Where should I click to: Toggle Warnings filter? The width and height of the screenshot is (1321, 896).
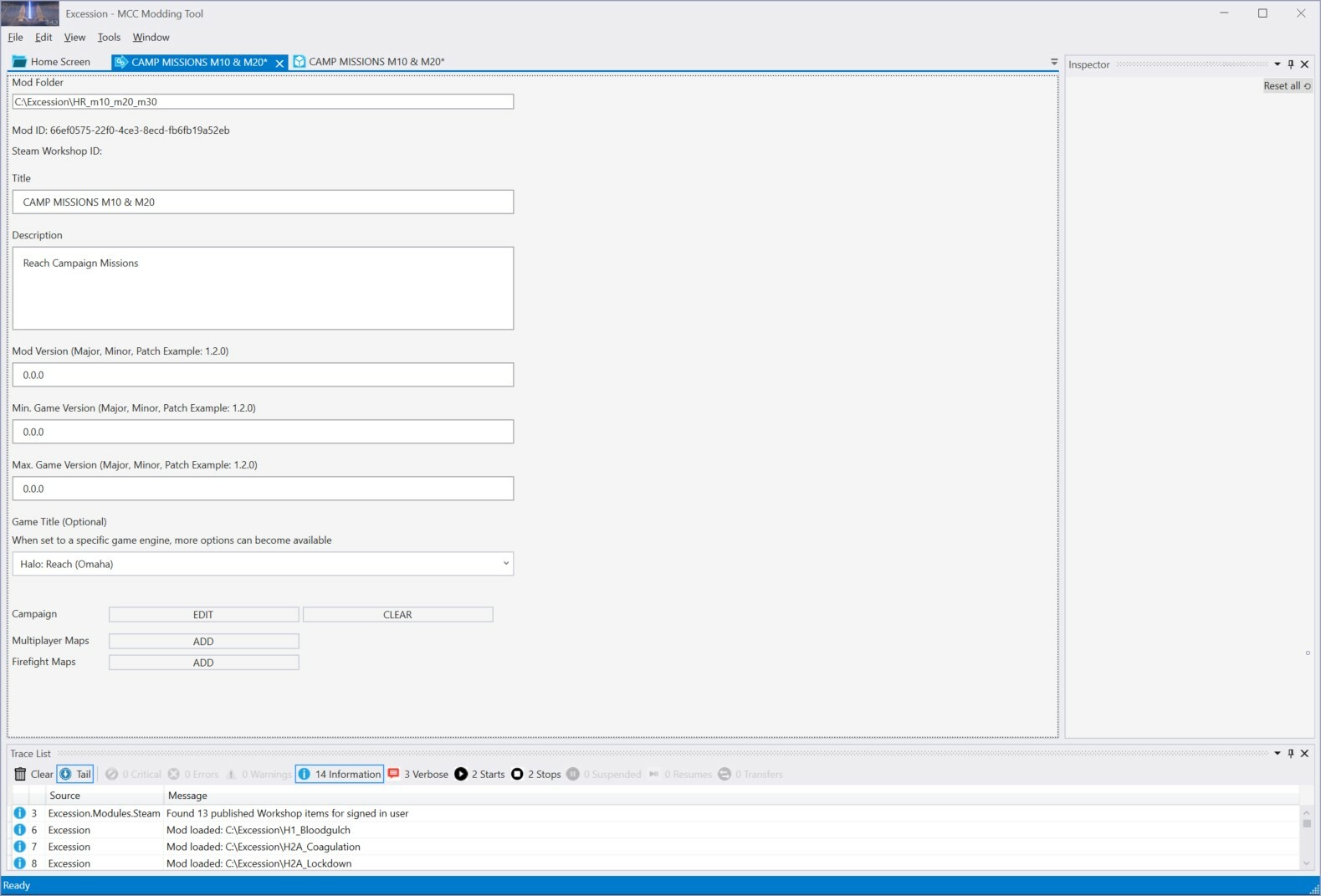tap(259, 775)
